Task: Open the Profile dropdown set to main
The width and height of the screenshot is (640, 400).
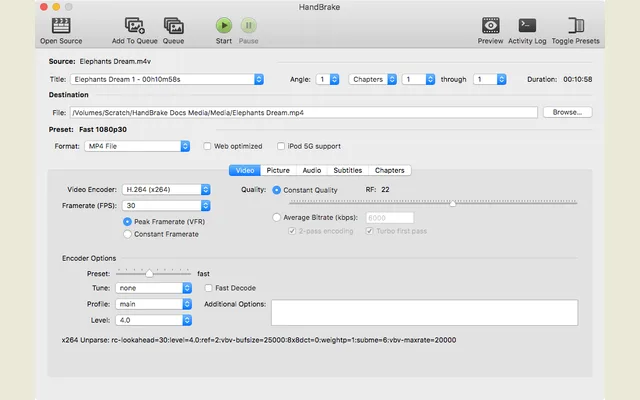Action: click(153, 304)
